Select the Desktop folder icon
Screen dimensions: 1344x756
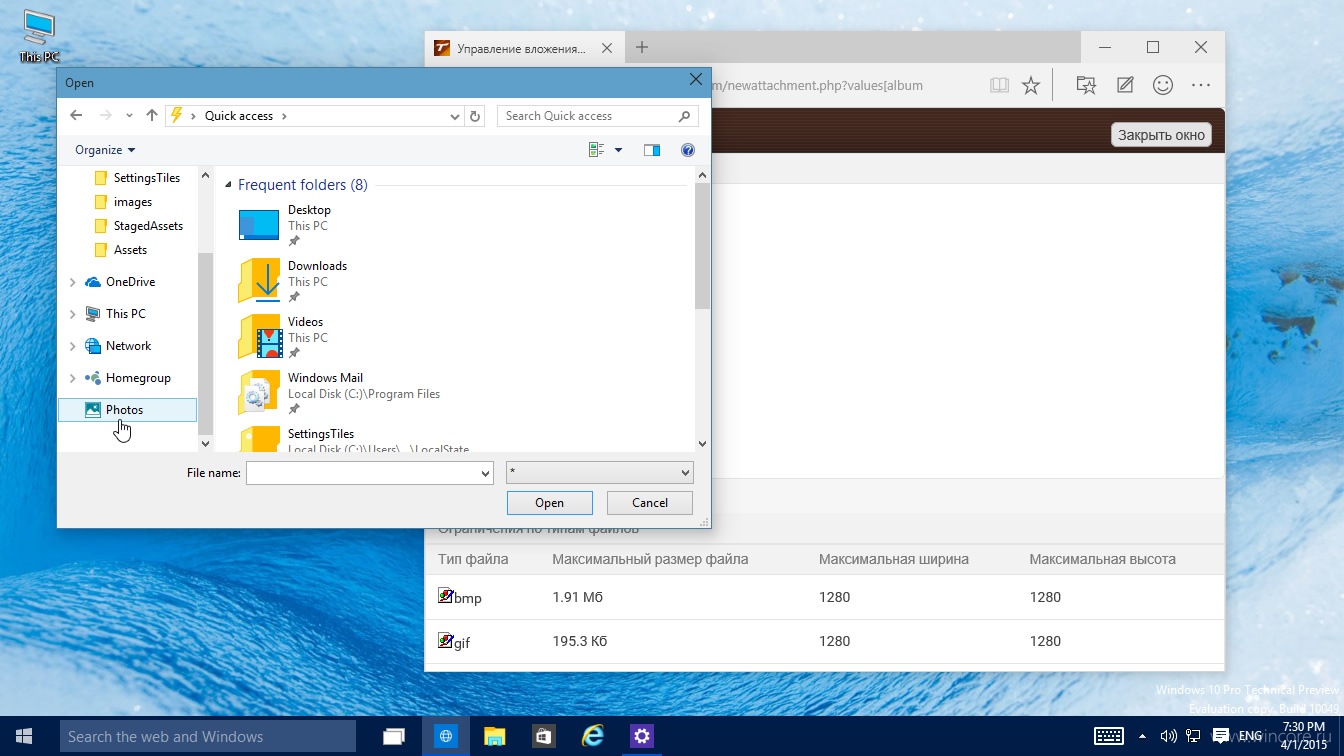pos(259,224)
